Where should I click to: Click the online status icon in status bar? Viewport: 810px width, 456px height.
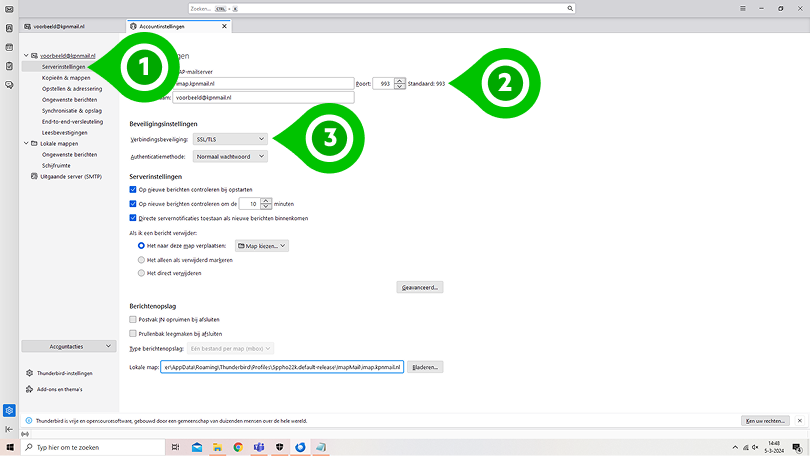point(25,434)
